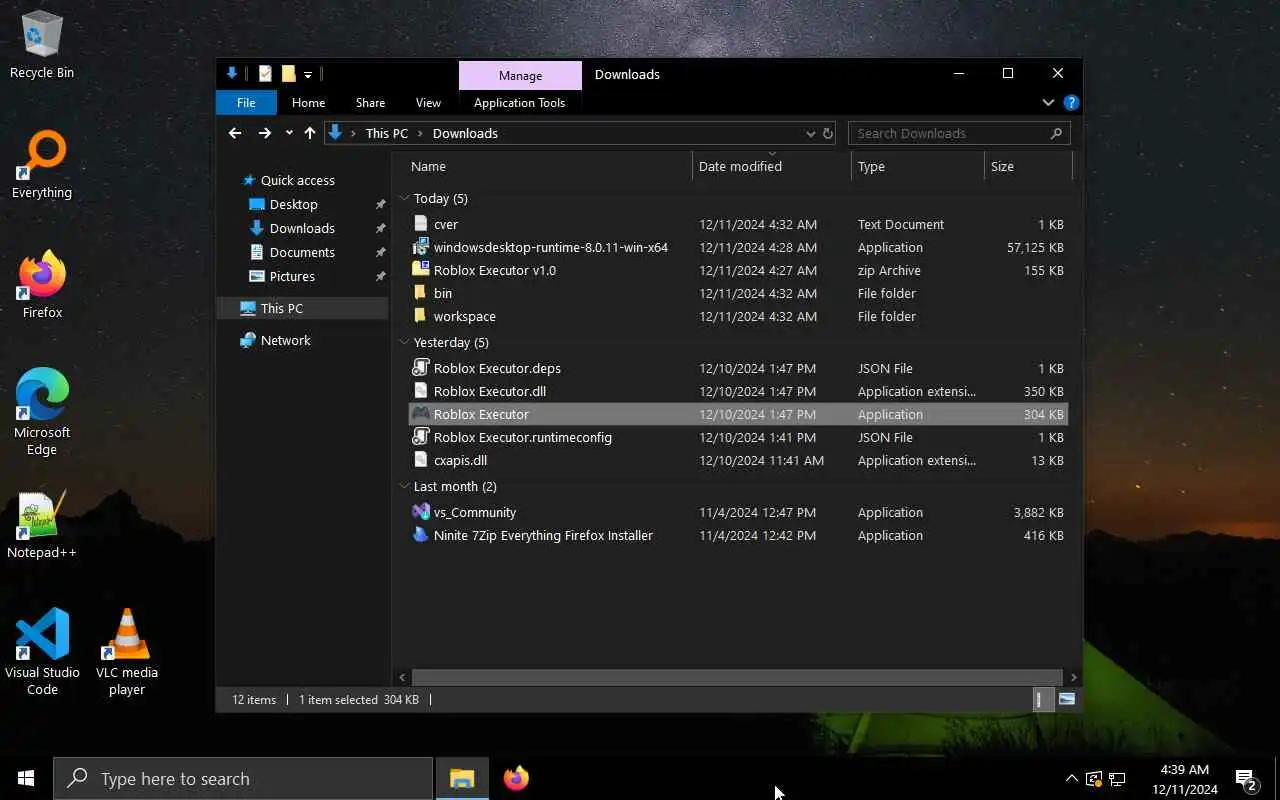Click the horizontal scrollbar in file list

point(737,677)
